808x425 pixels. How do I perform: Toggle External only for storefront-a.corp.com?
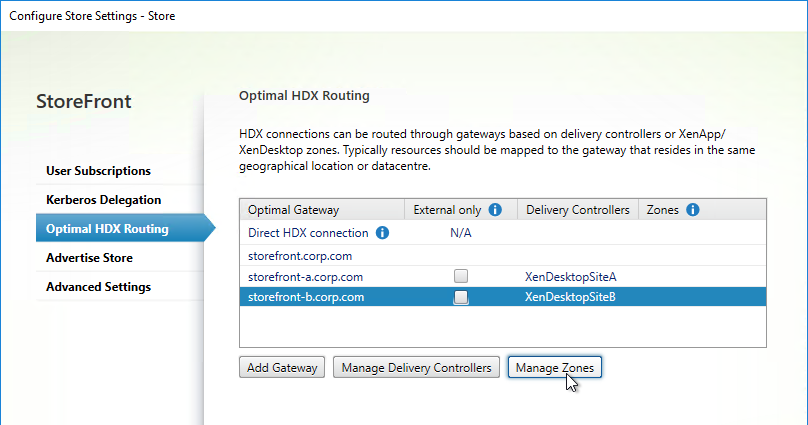point(461,276)
